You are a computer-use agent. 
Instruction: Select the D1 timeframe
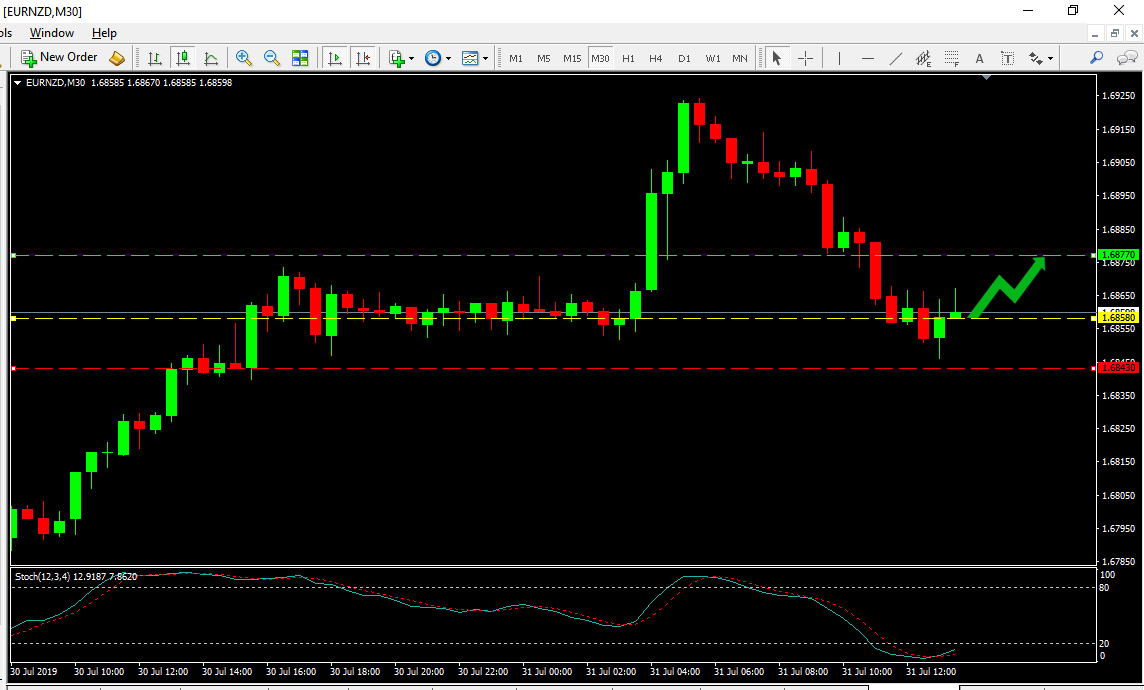pyautogui.click(x=684, y=58)
